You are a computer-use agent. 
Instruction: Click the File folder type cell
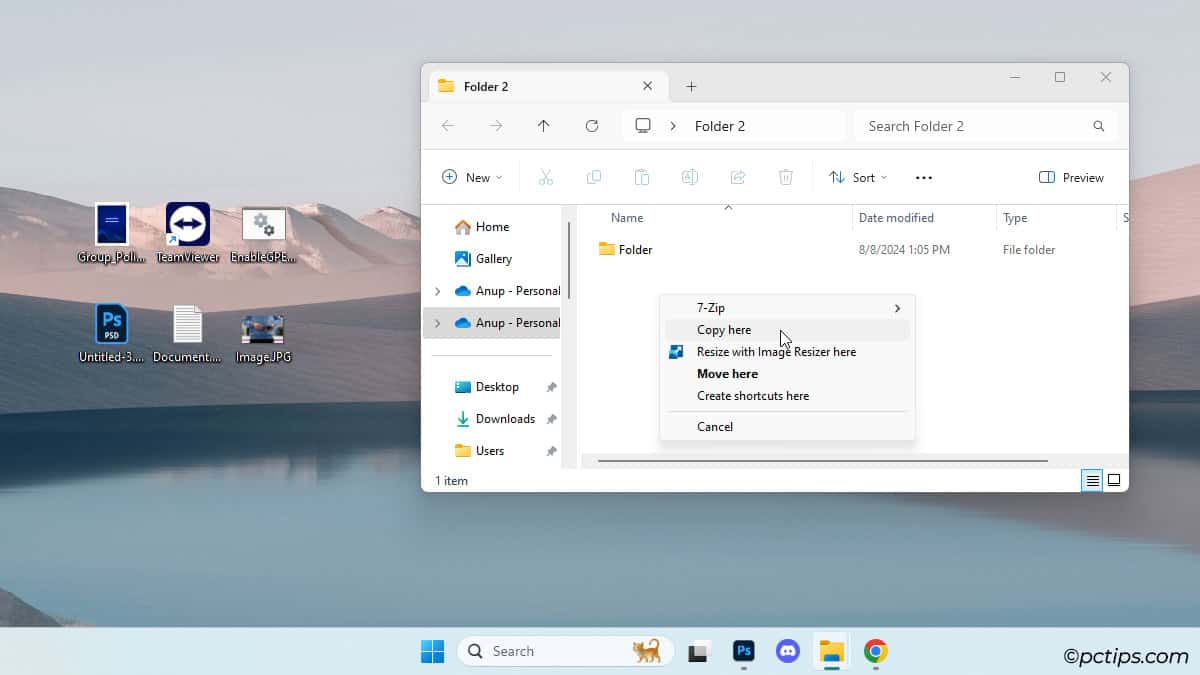pos(1029,250)
